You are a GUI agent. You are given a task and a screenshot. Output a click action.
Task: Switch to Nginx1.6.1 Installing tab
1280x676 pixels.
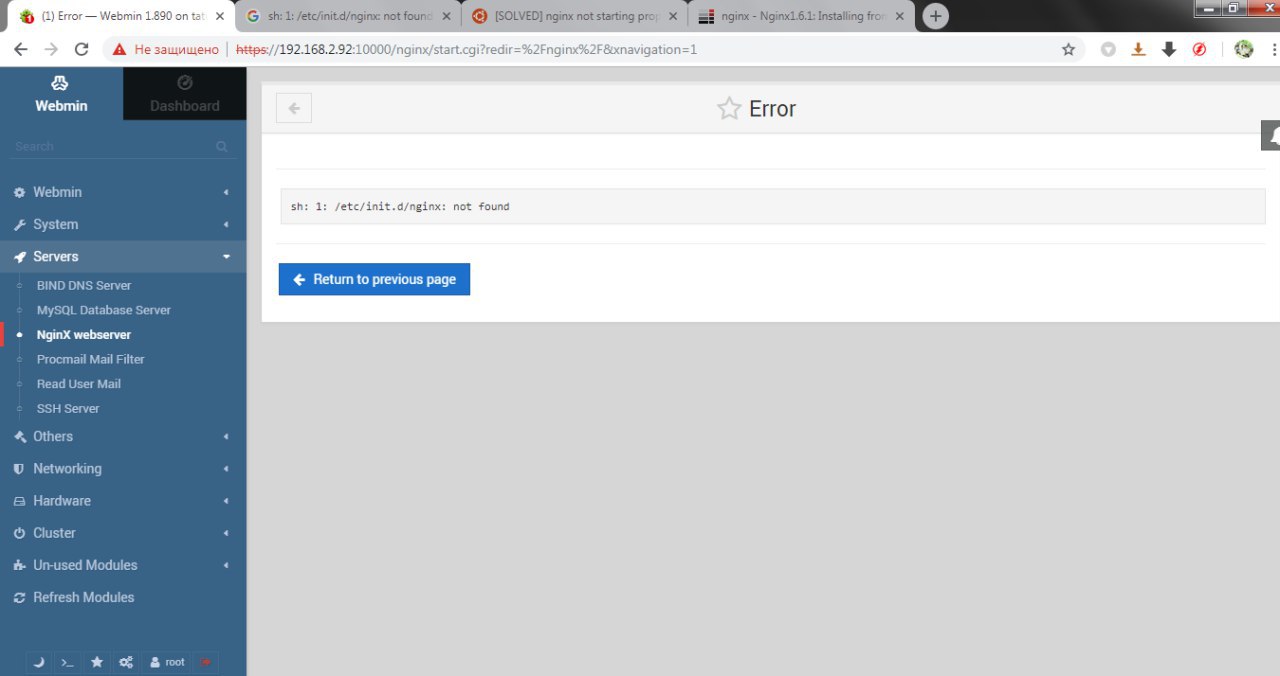click(802, 16)
